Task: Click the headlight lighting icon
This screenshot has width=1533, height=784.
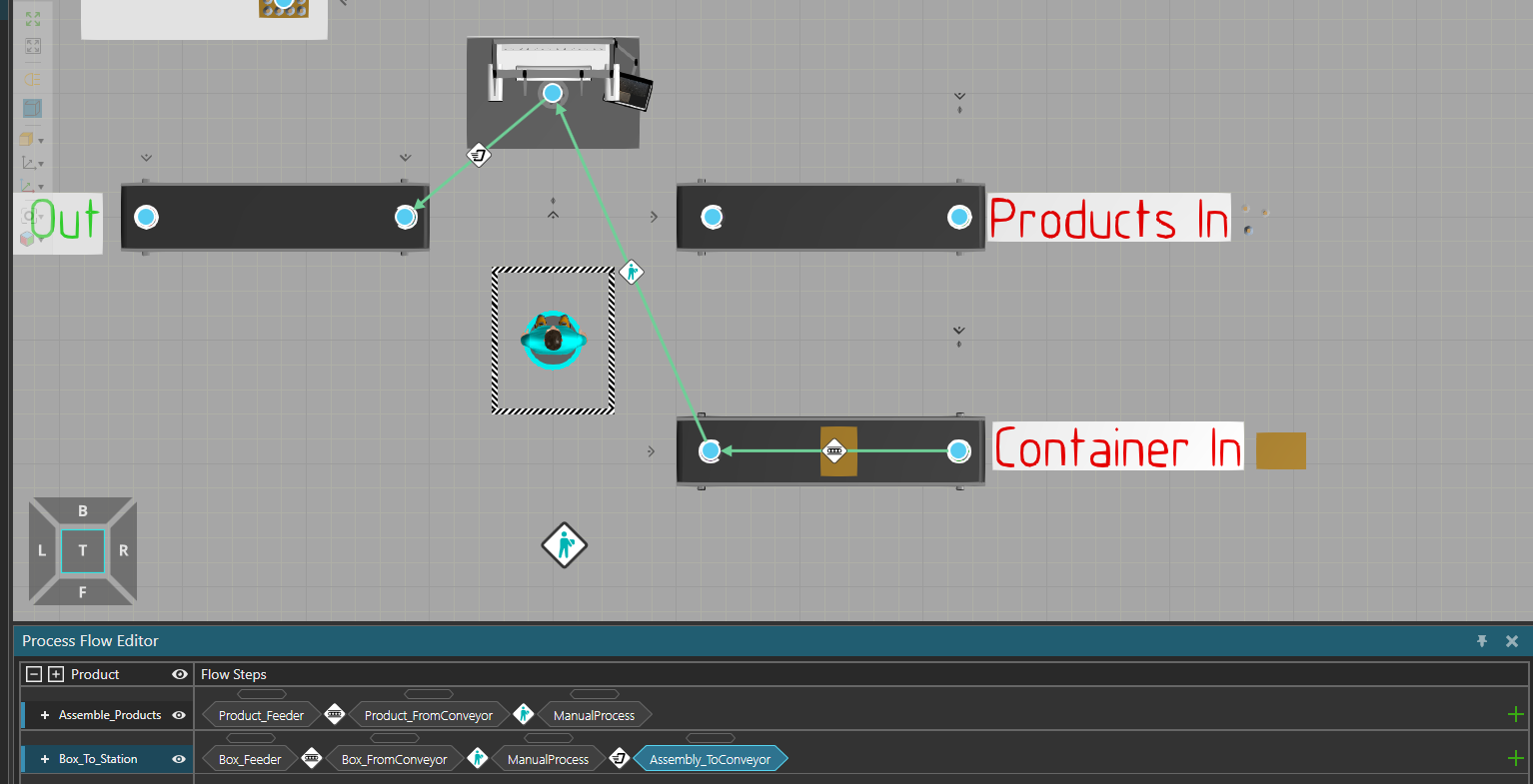Action: [32, 79]
